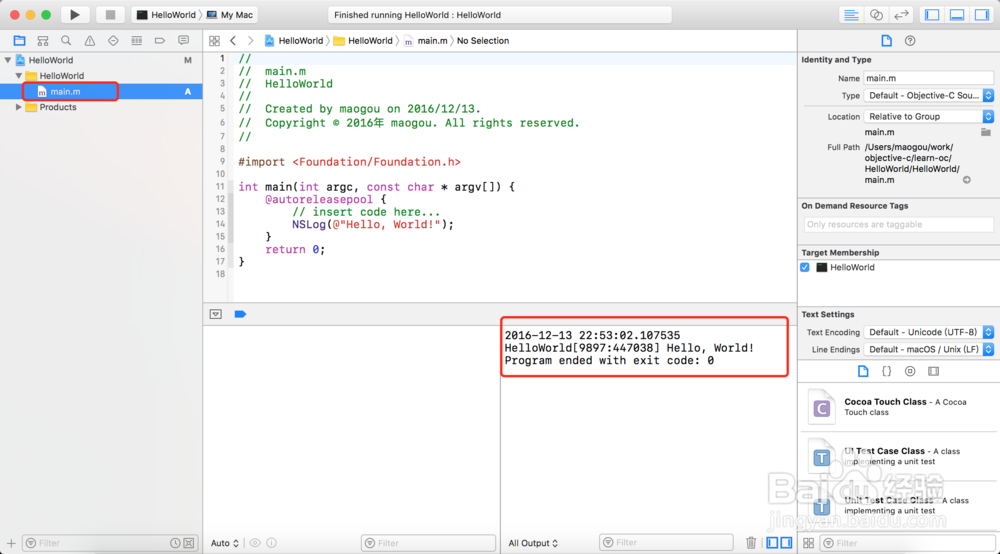This screenshot has width=1000, height=554.
Task: Click print description info icon
Action: coord(272,543)
